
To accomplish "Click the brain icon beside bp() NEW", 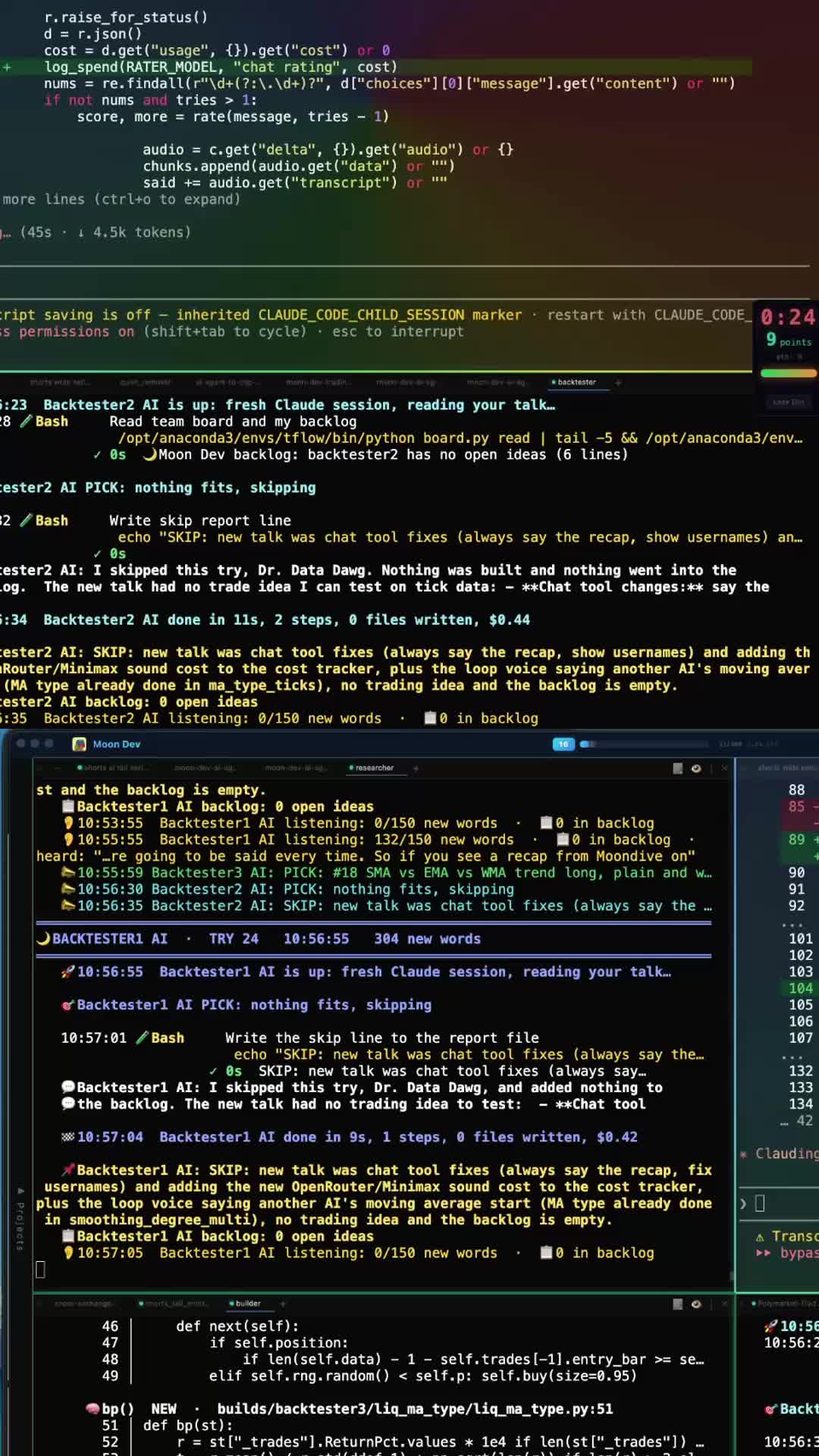I will 93,1408.
